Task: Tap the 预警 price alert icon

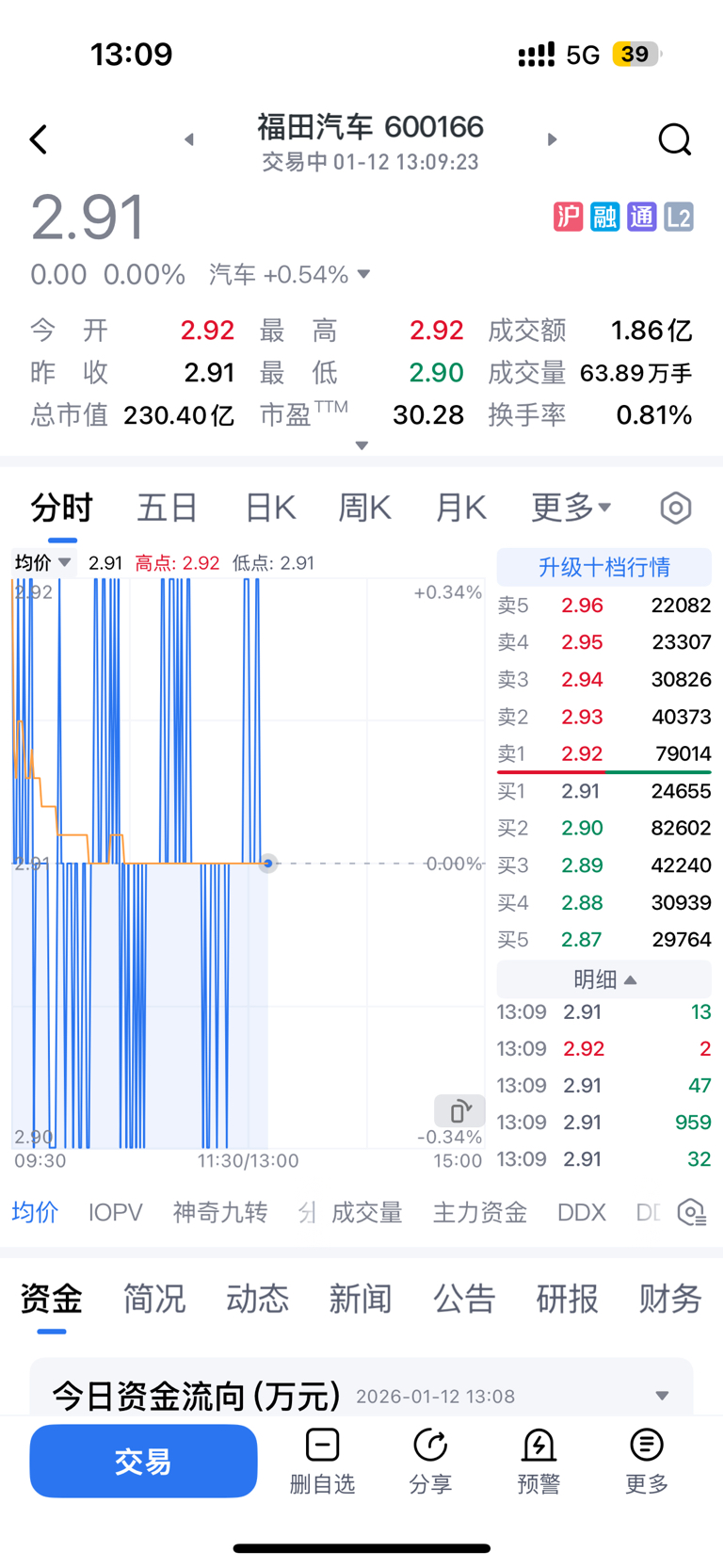Action: click(539, 1463)
